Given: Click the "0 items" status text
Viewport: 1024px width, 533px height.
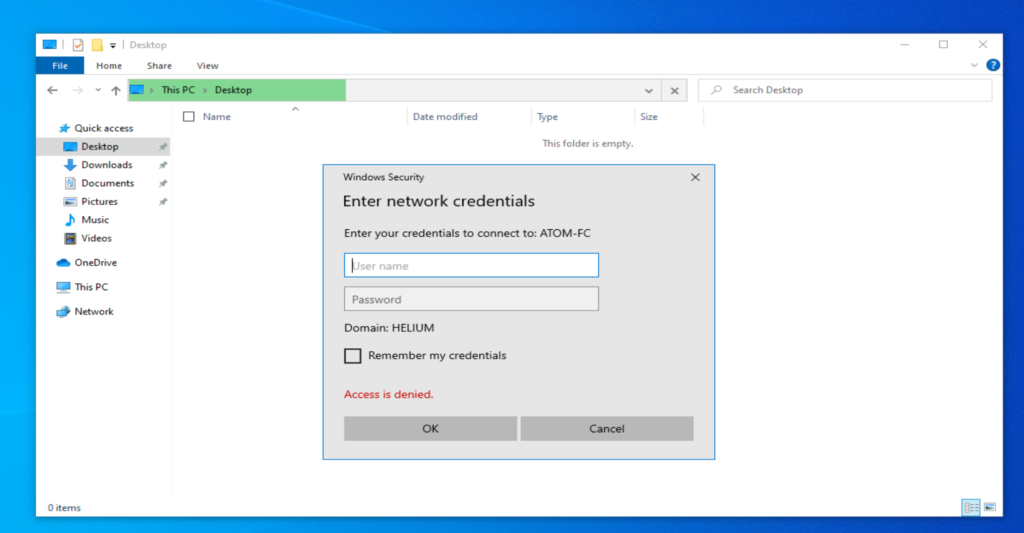Looking at the screenshot, I should [x=64, y=508].
